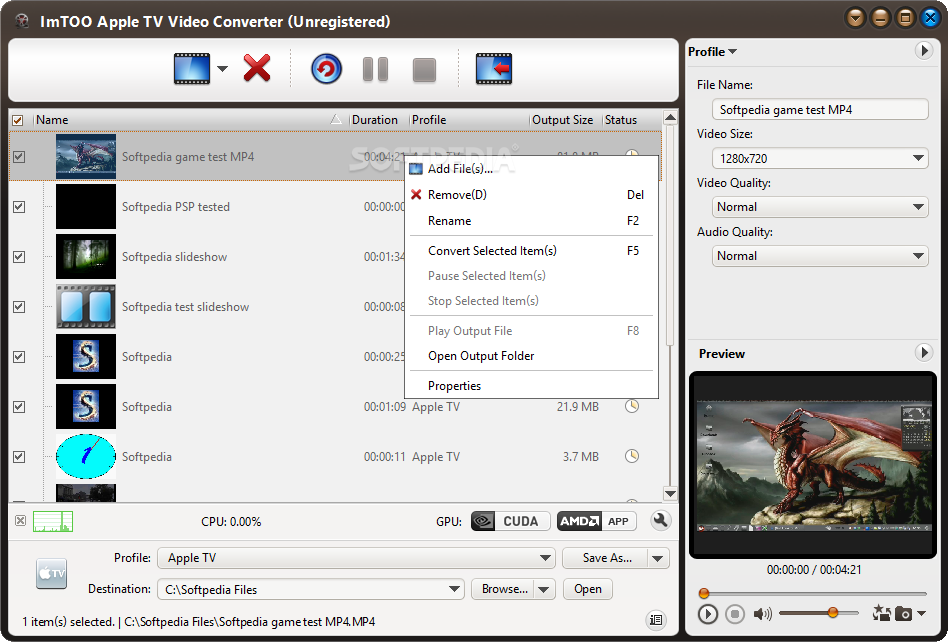
Task: Click the preview effects icon beside camera
Action: pyautogui.click(x=881, y=613)
